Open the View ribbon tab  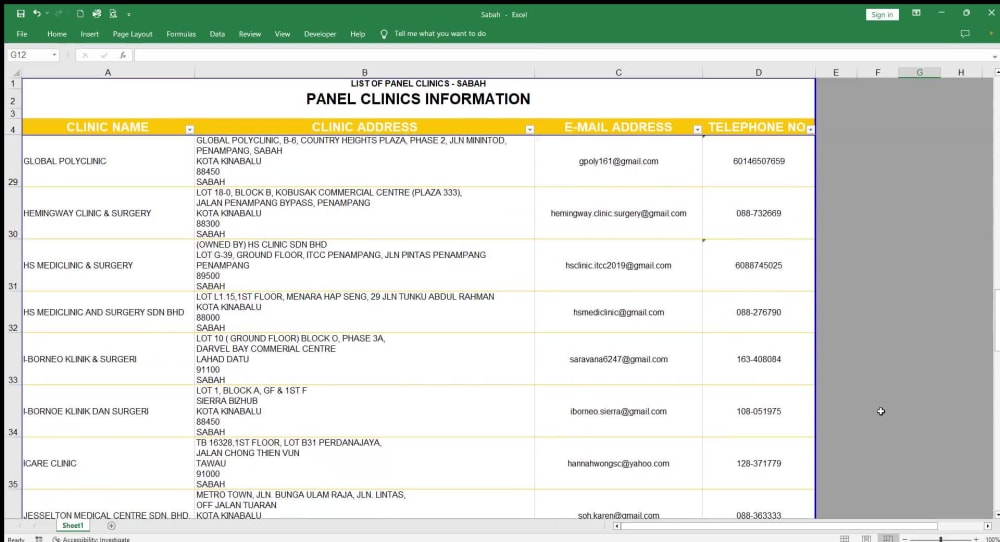[282, 34]
